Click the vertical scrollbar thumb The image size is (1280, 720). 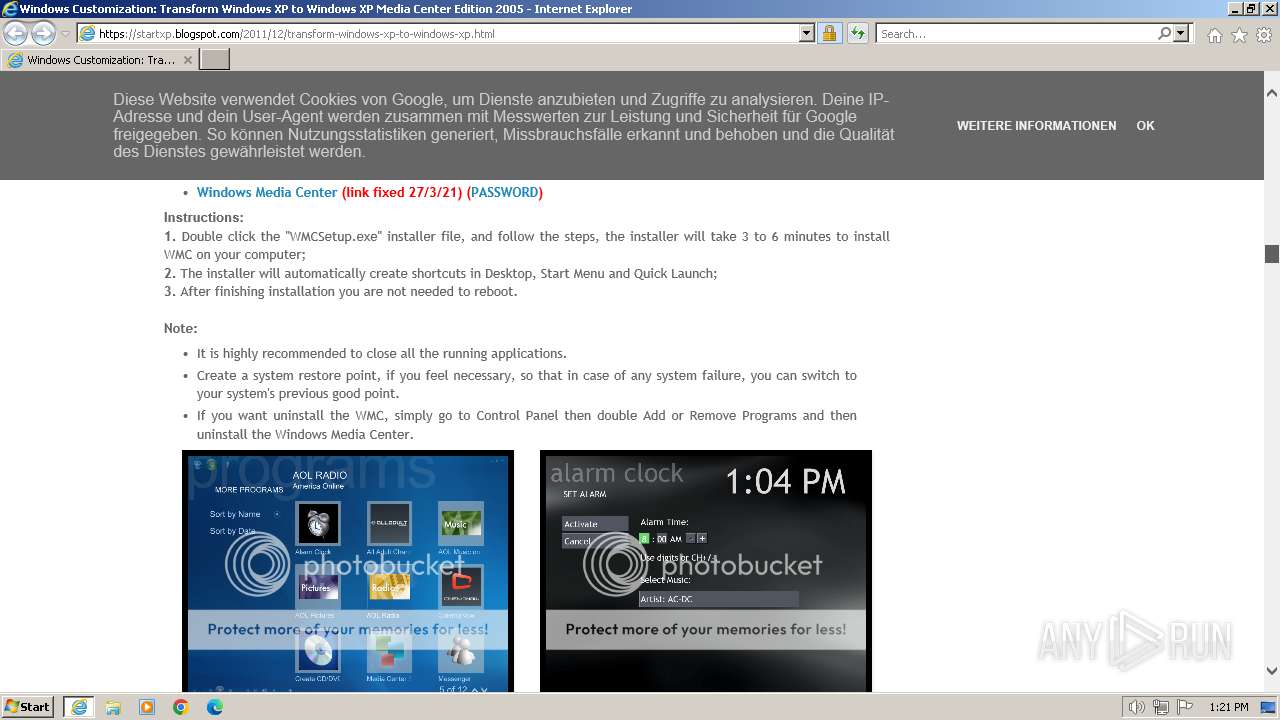pos(1272,253)
